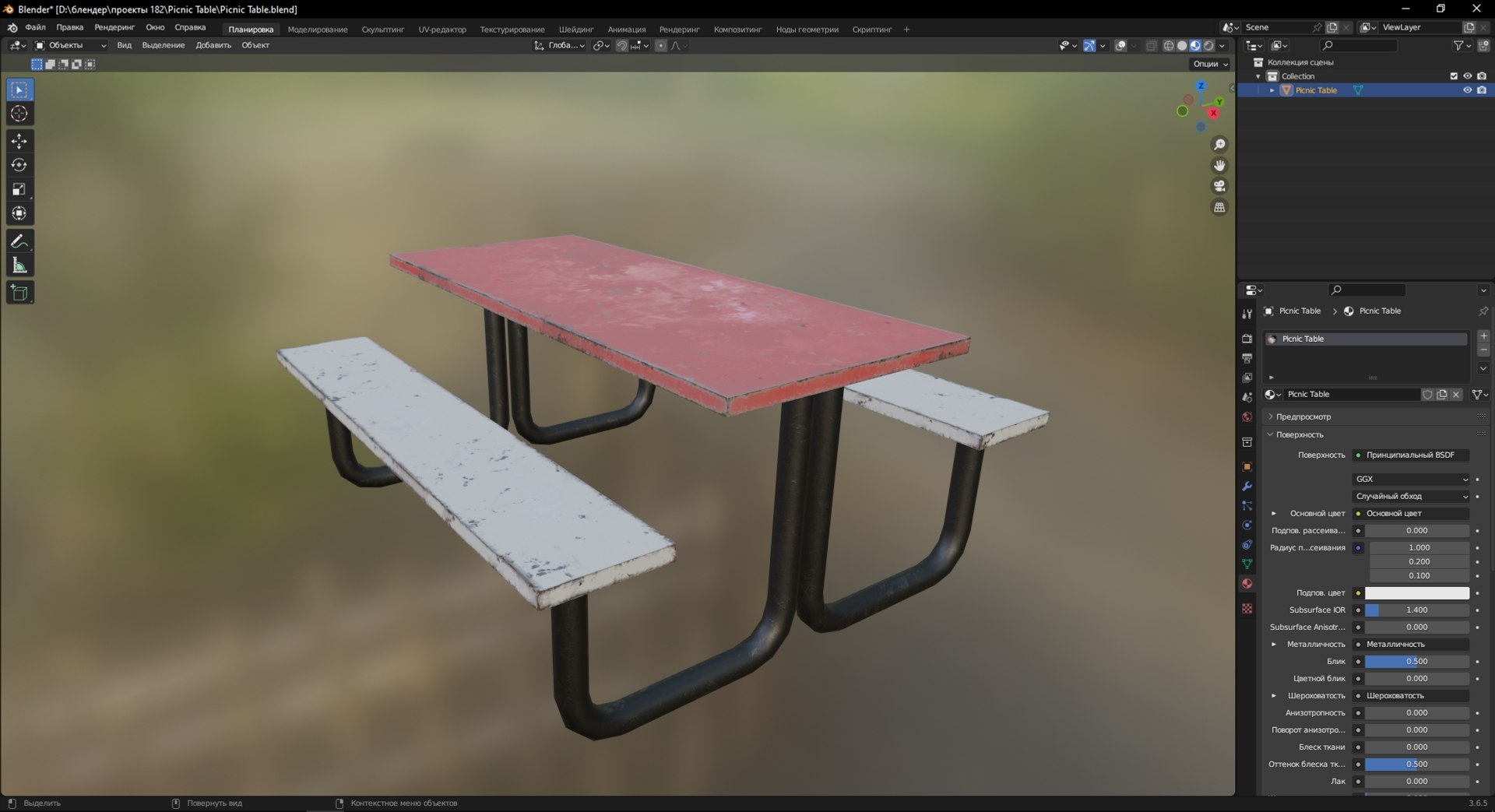Toggle camera view icon in viewport
Screen dimensions: 1495x812
click(1219, 186)
